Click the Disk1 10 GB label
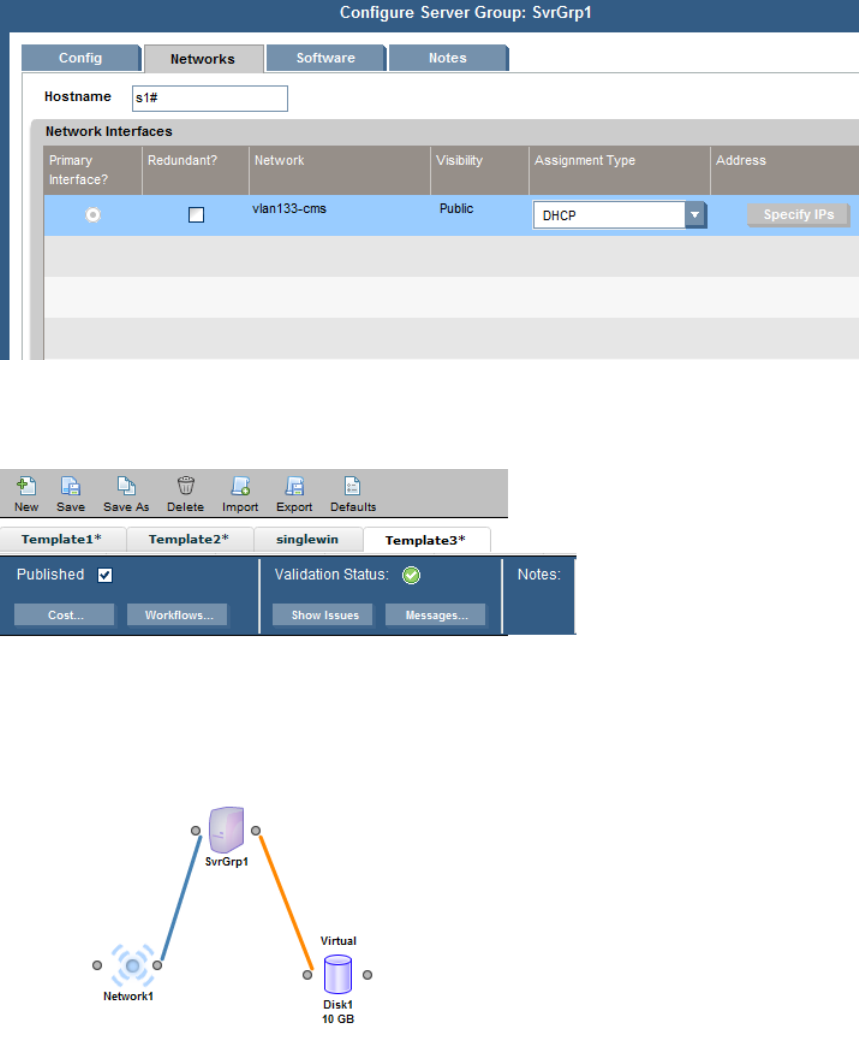 coord(338,1012)
